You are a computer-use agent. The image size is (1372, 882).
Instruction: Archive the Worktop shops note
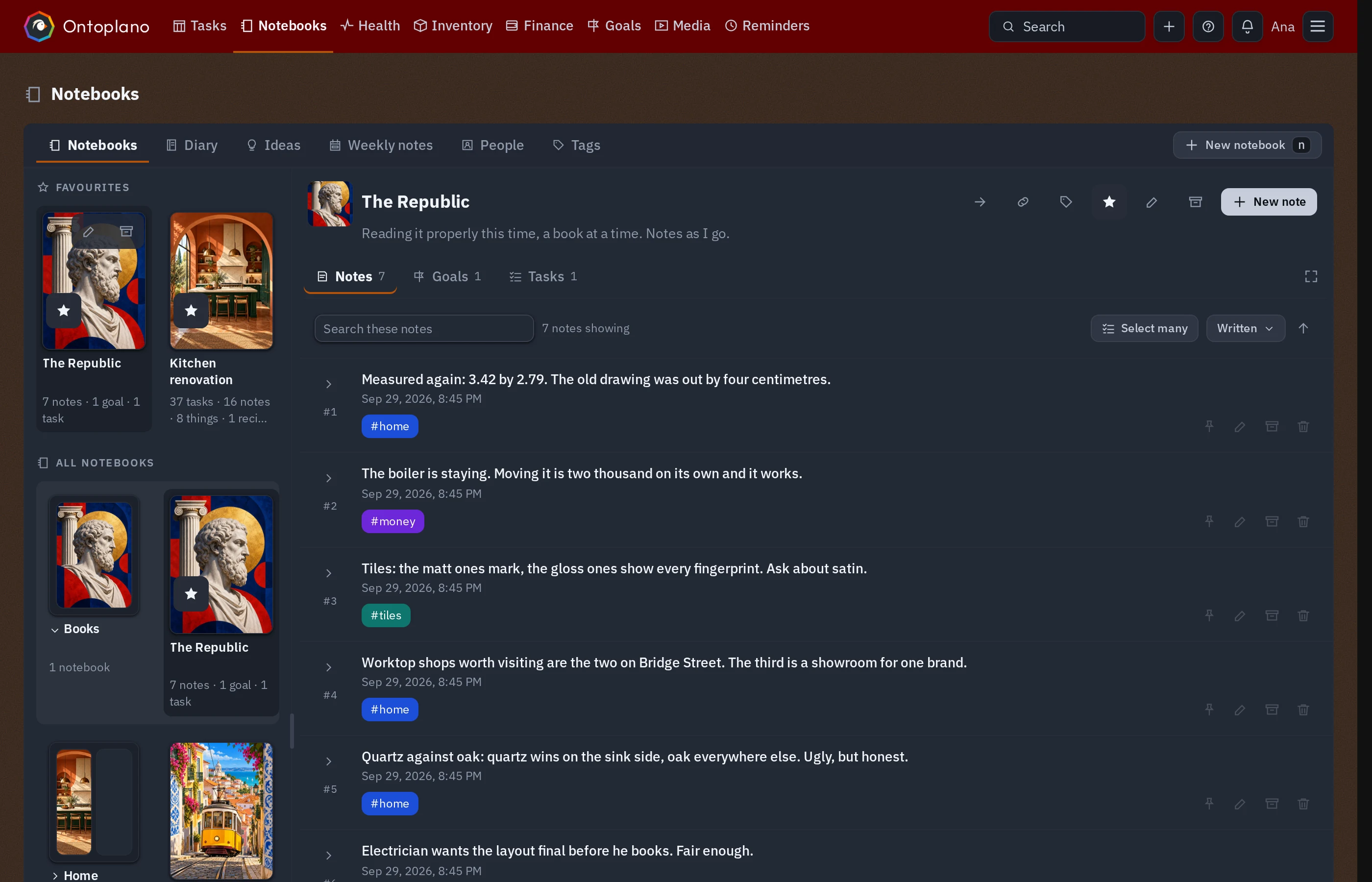click(x=1271, y=710)
